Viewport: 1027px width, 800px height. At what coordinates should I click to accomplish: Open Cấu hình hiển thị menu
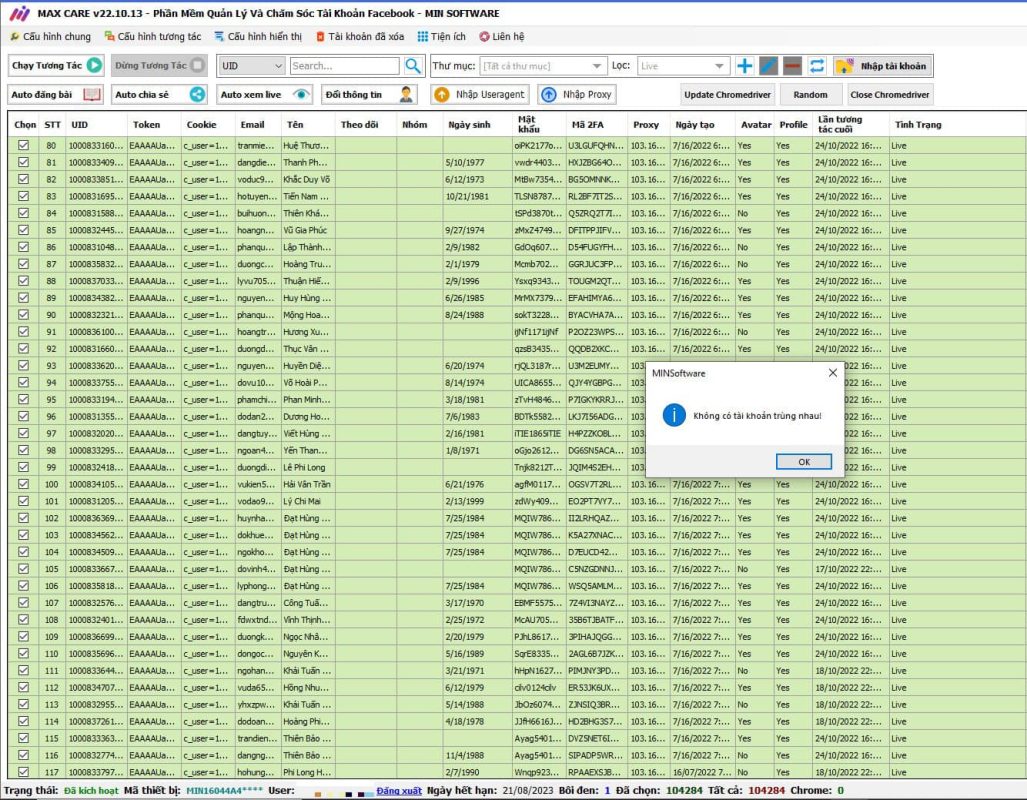258,37
